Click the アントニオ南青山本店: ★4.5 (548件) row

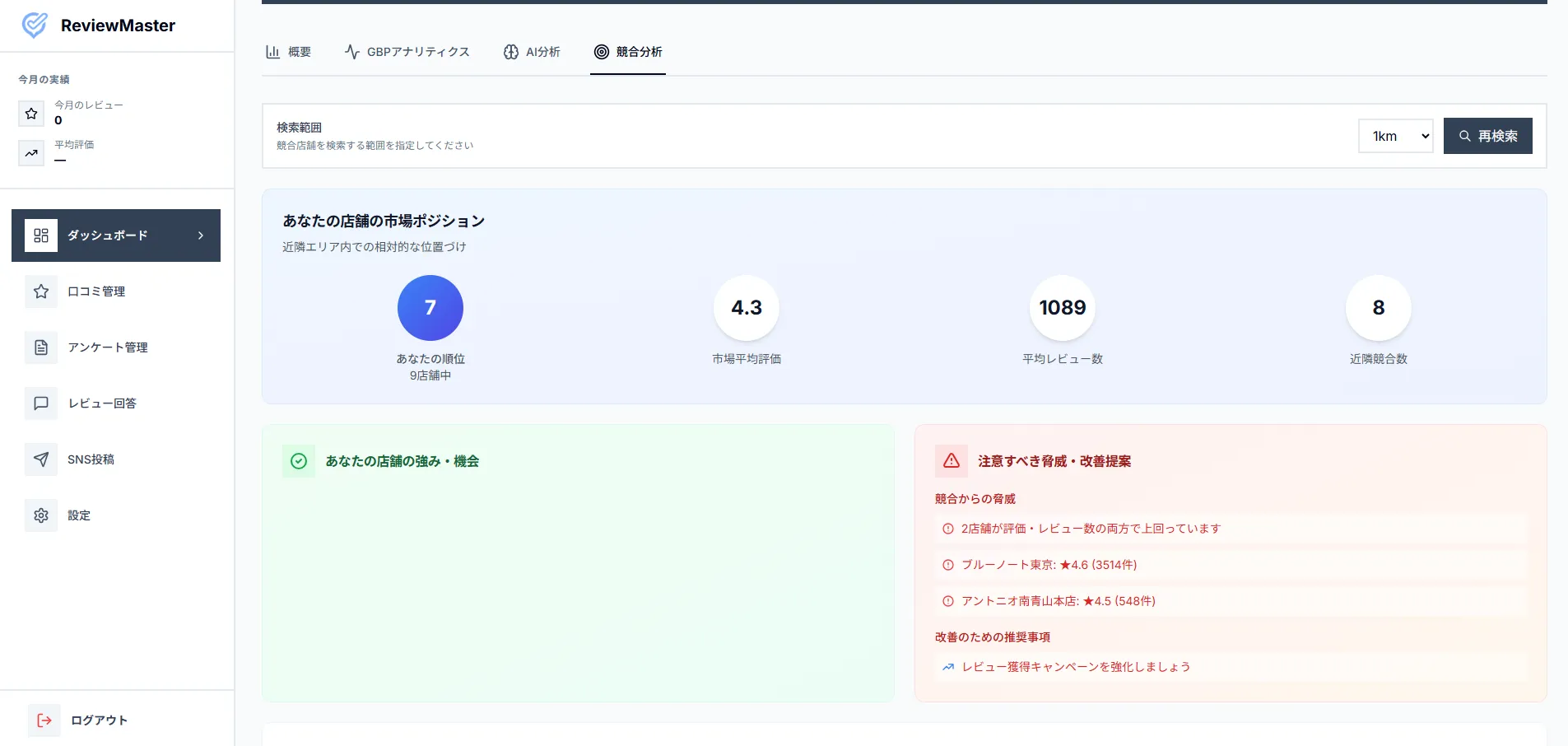(1231, 601)
